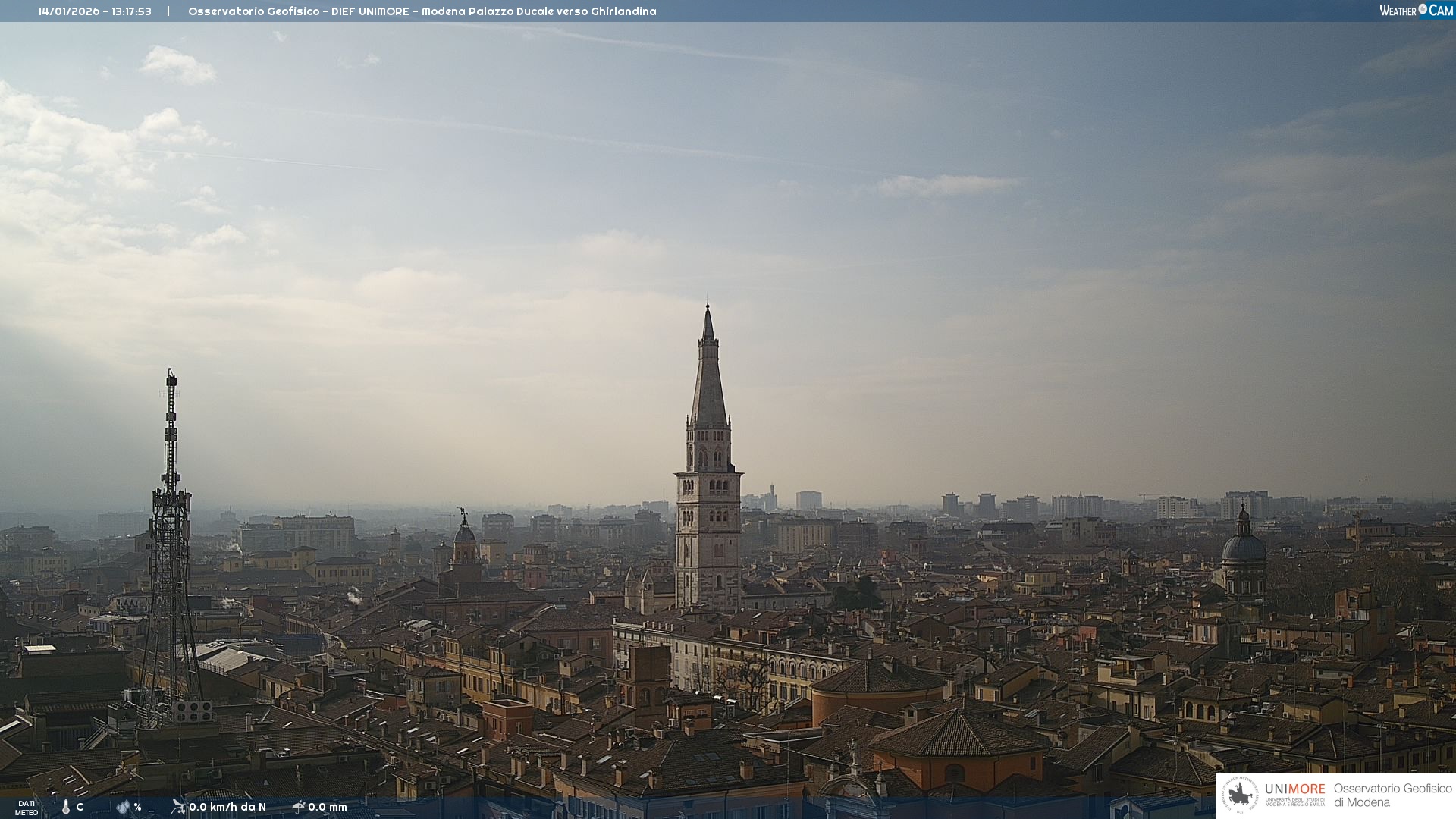
Task: Click the WeatherCam logo
Action: click(x=1416, y=11)
